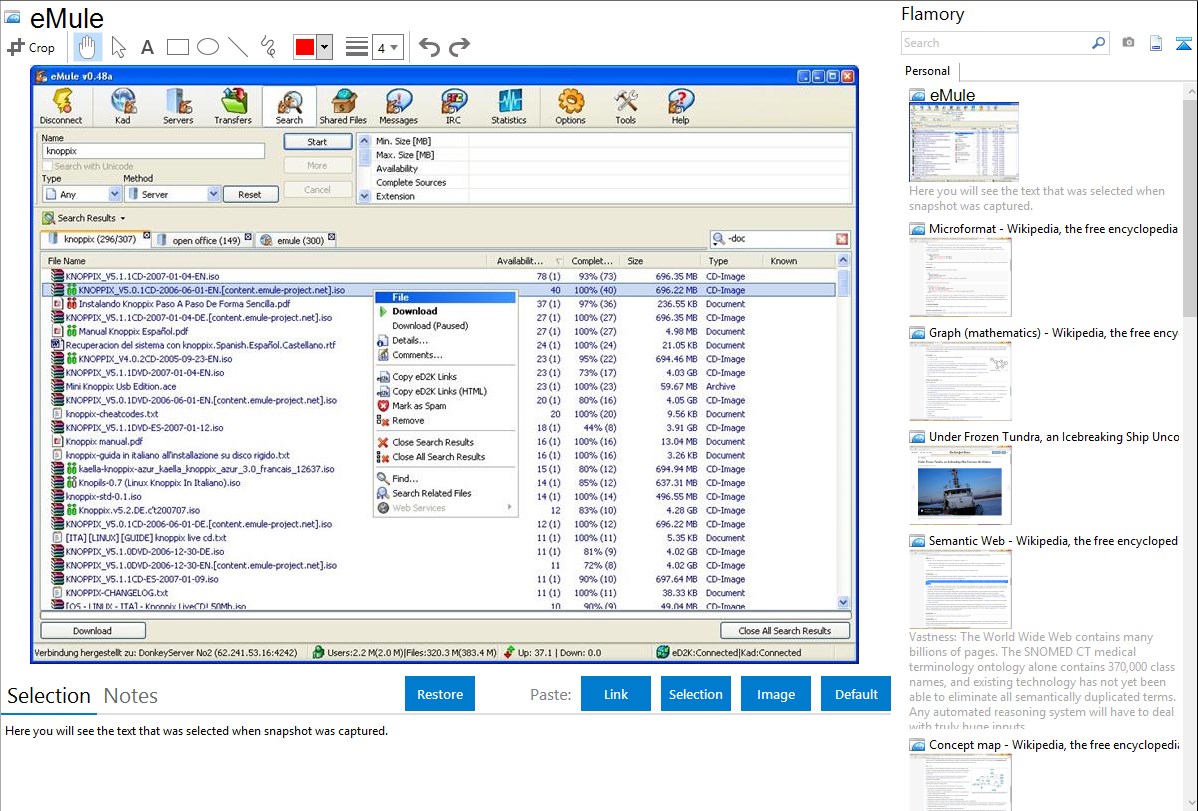1198x811 pixels.
Task: Click the Restore button
Action: point(440,694)
